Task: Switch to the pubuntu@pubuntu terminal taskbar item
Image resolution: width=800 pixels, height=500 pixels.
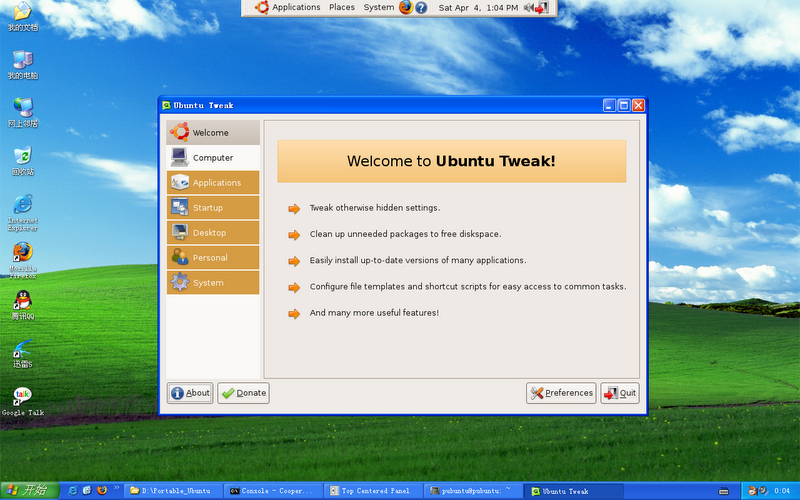Action: [473, 491]
